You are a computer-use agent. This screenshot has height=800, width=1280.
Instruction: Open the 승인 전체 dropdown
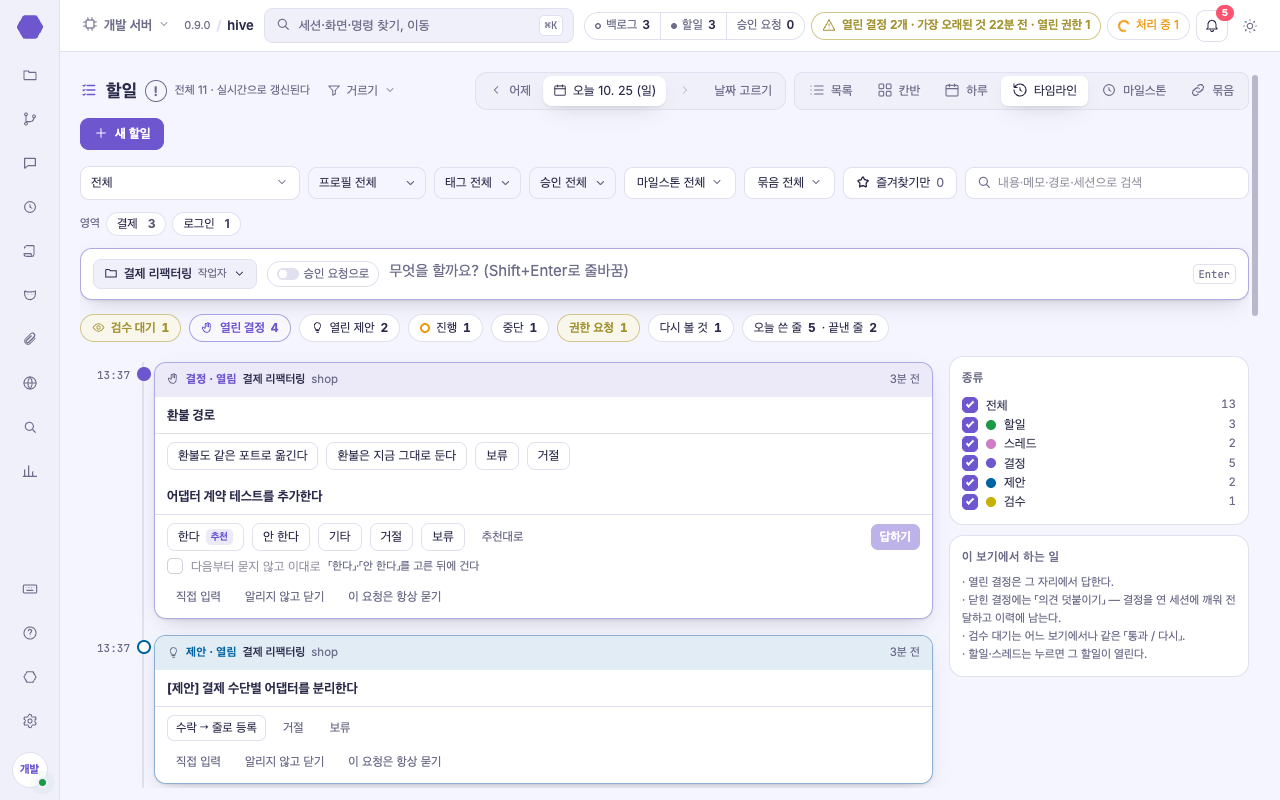tap(572, 183)
